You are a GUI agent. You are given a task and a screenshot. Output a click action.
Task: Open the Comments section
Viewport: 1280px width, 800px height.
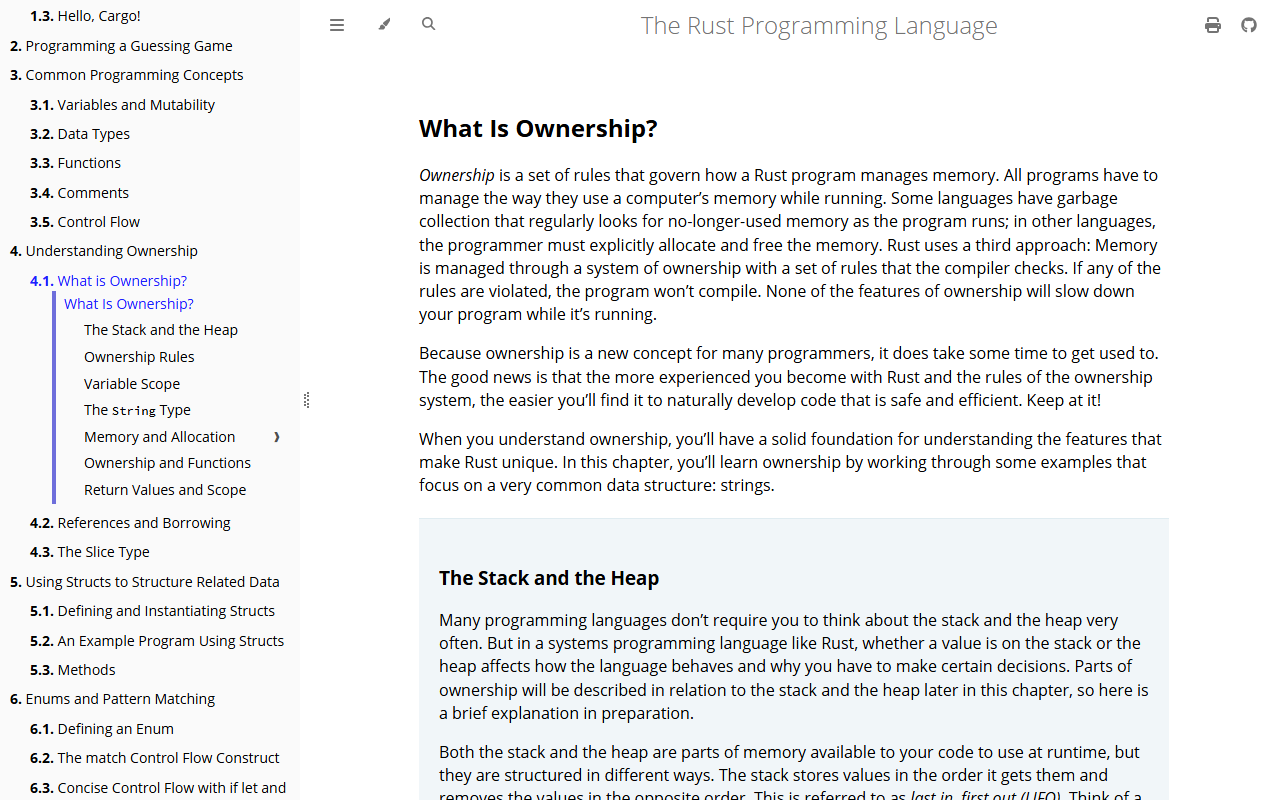pos(79,193)
